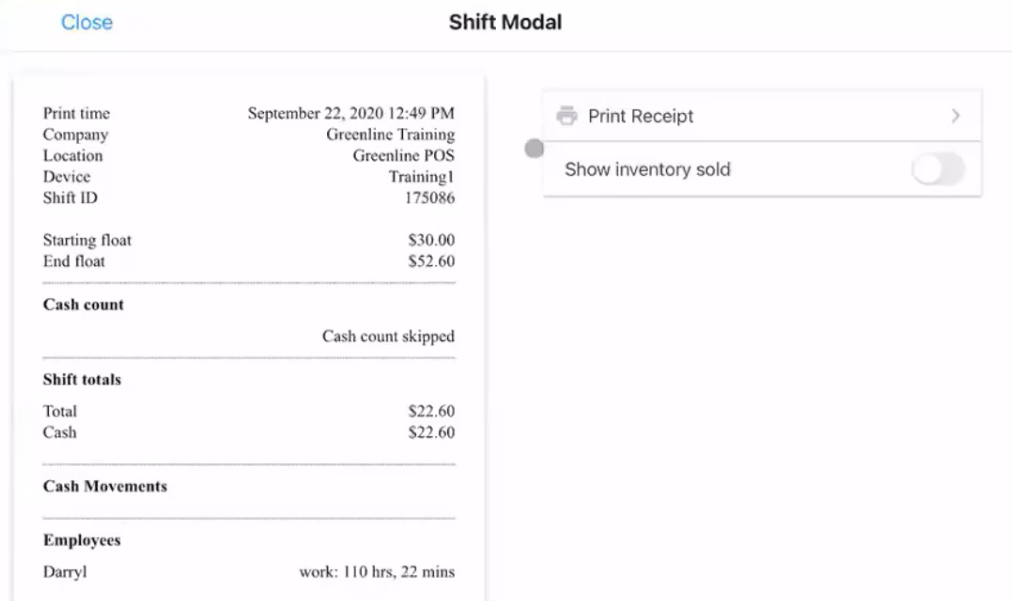The width and height of the screenshot is (1012, 601).
Task: Click the Greenline Training company name
Action: coord(390,134)
